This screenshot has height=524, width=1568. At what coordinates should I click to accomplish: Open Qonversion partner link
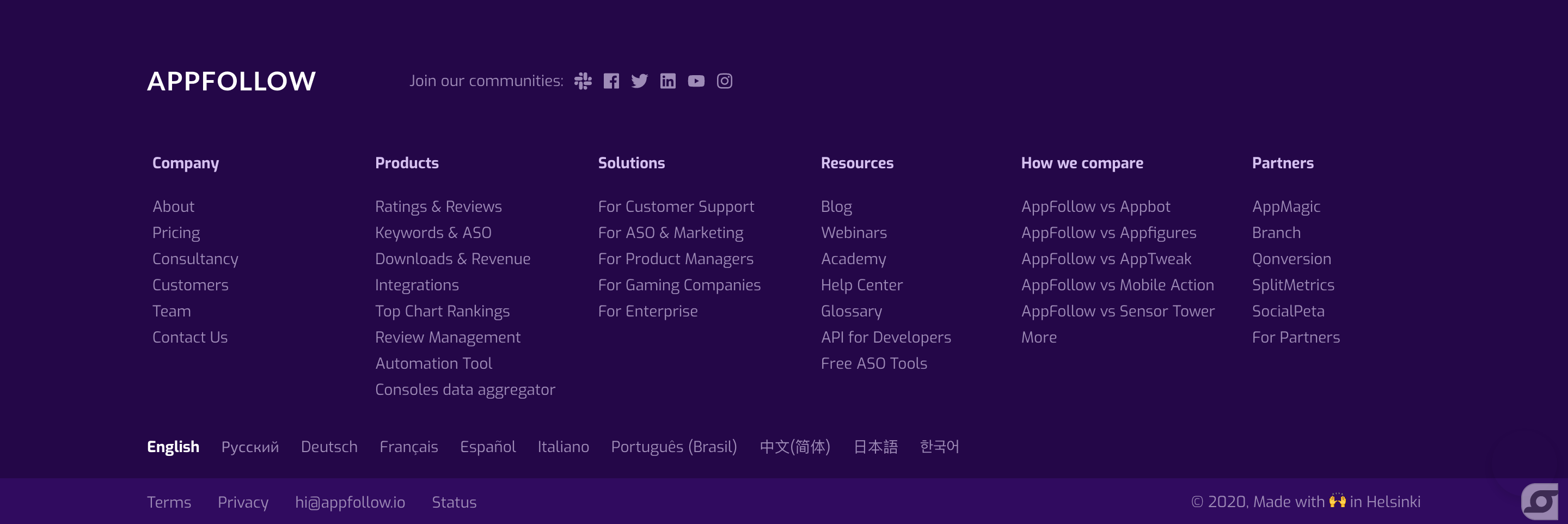pyautogui.click(x=1291, y=259)
